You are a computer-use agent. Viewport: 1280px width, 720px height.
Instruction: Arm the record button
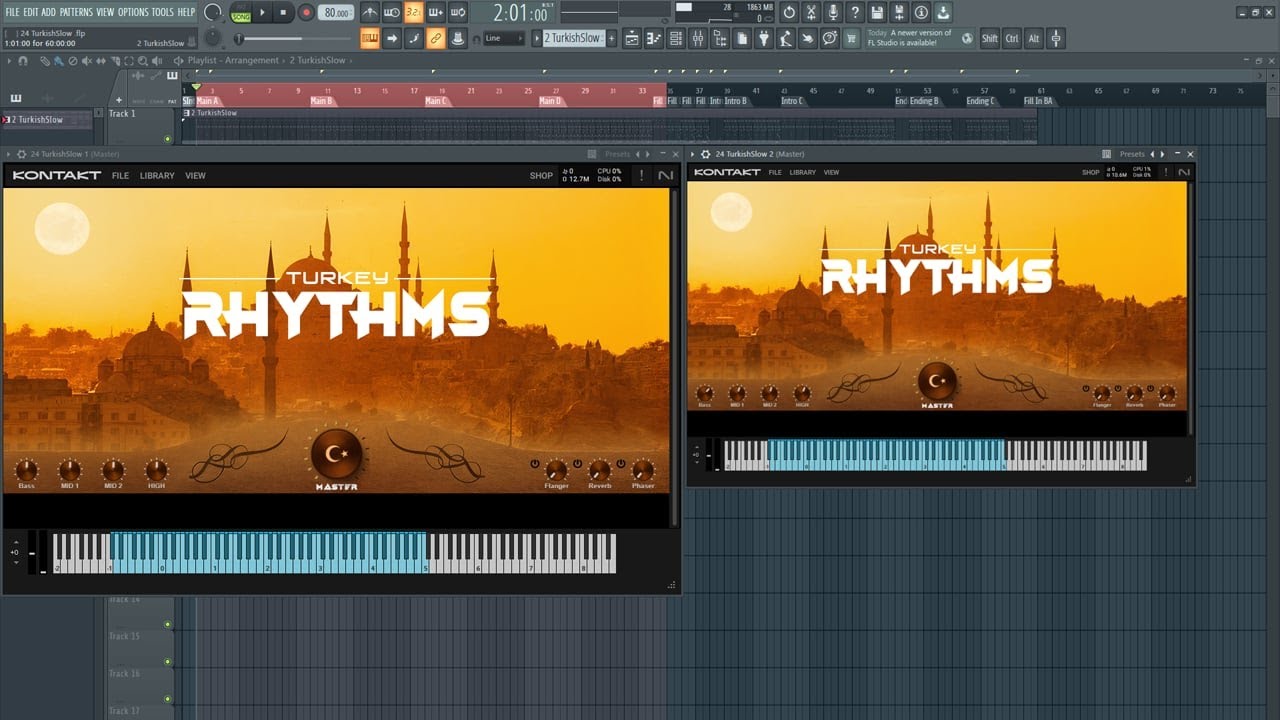[306, 13]
